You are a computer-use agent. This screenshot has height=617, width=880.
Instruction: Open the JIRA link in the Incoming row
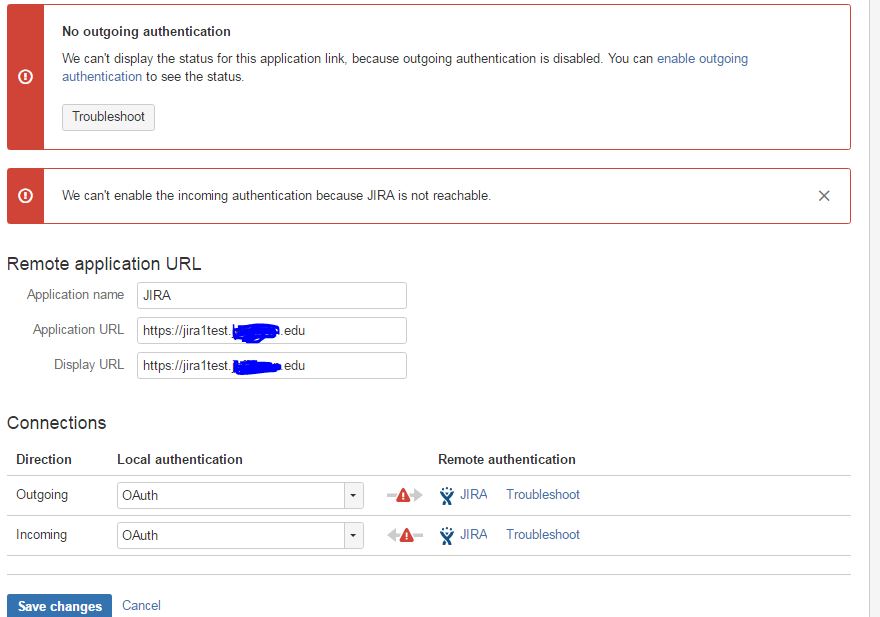click(474, 534)
